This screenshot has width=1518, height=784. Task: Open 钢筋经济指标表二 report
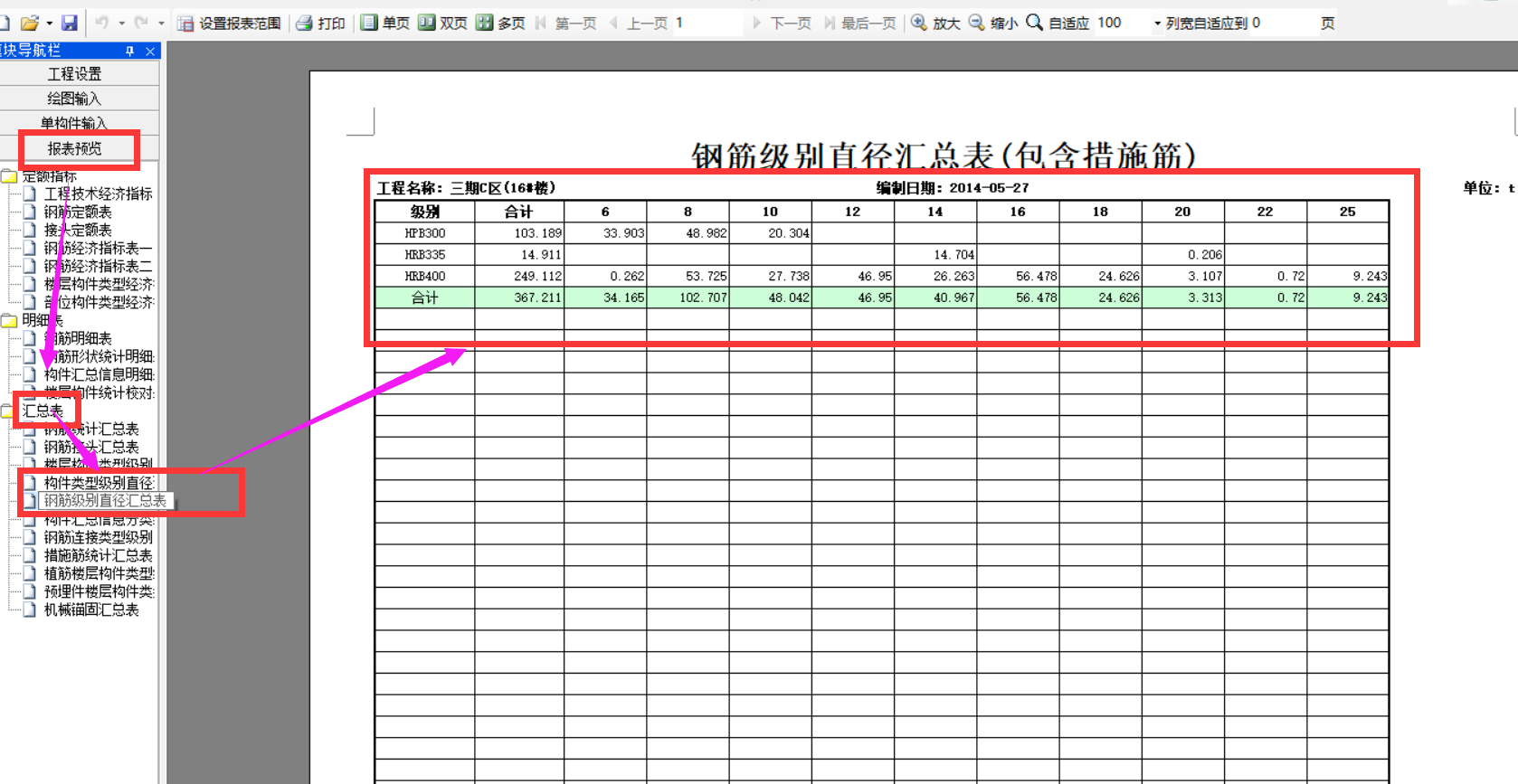coord(98,266)
